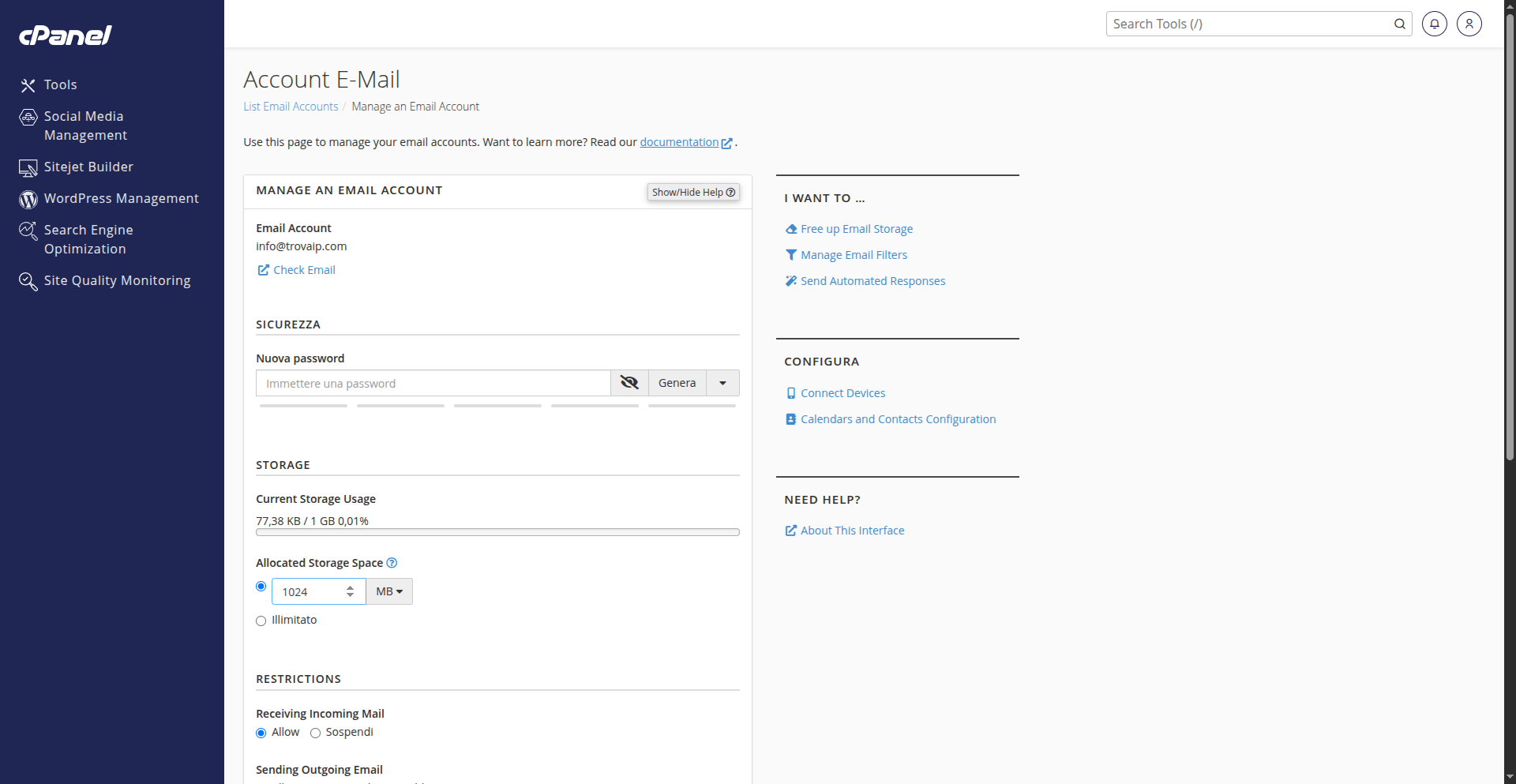
Task: Open the MB unit dropdown
Action: (389, 591)
